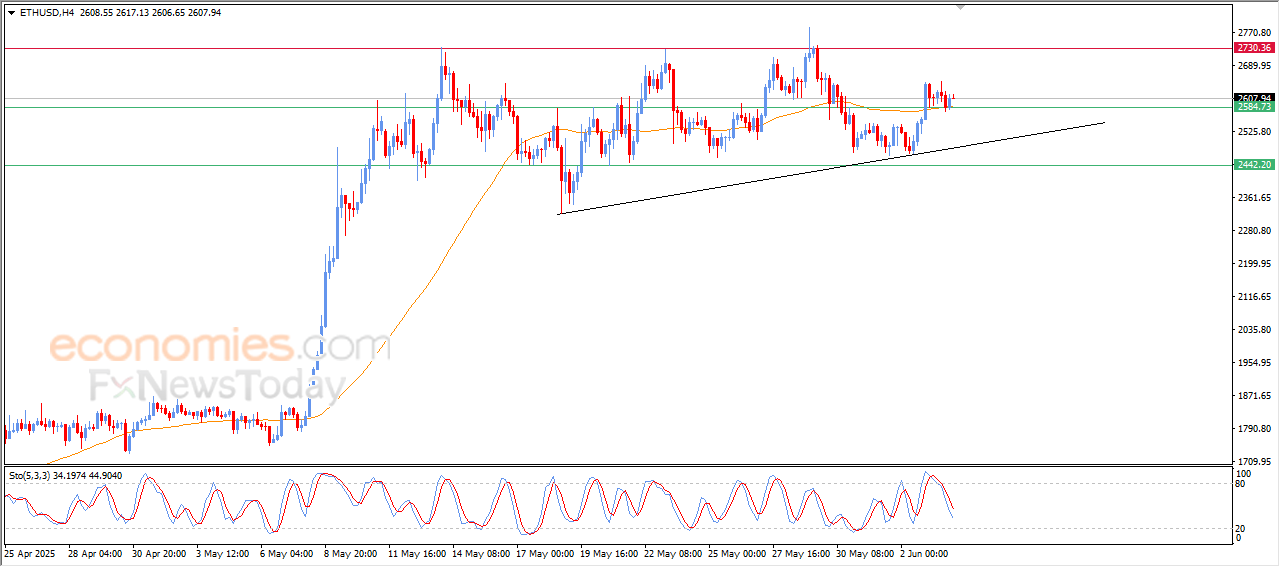Click the 3 May 12:00 time label
Screen dimensions: 1280x567
[222, 553]
